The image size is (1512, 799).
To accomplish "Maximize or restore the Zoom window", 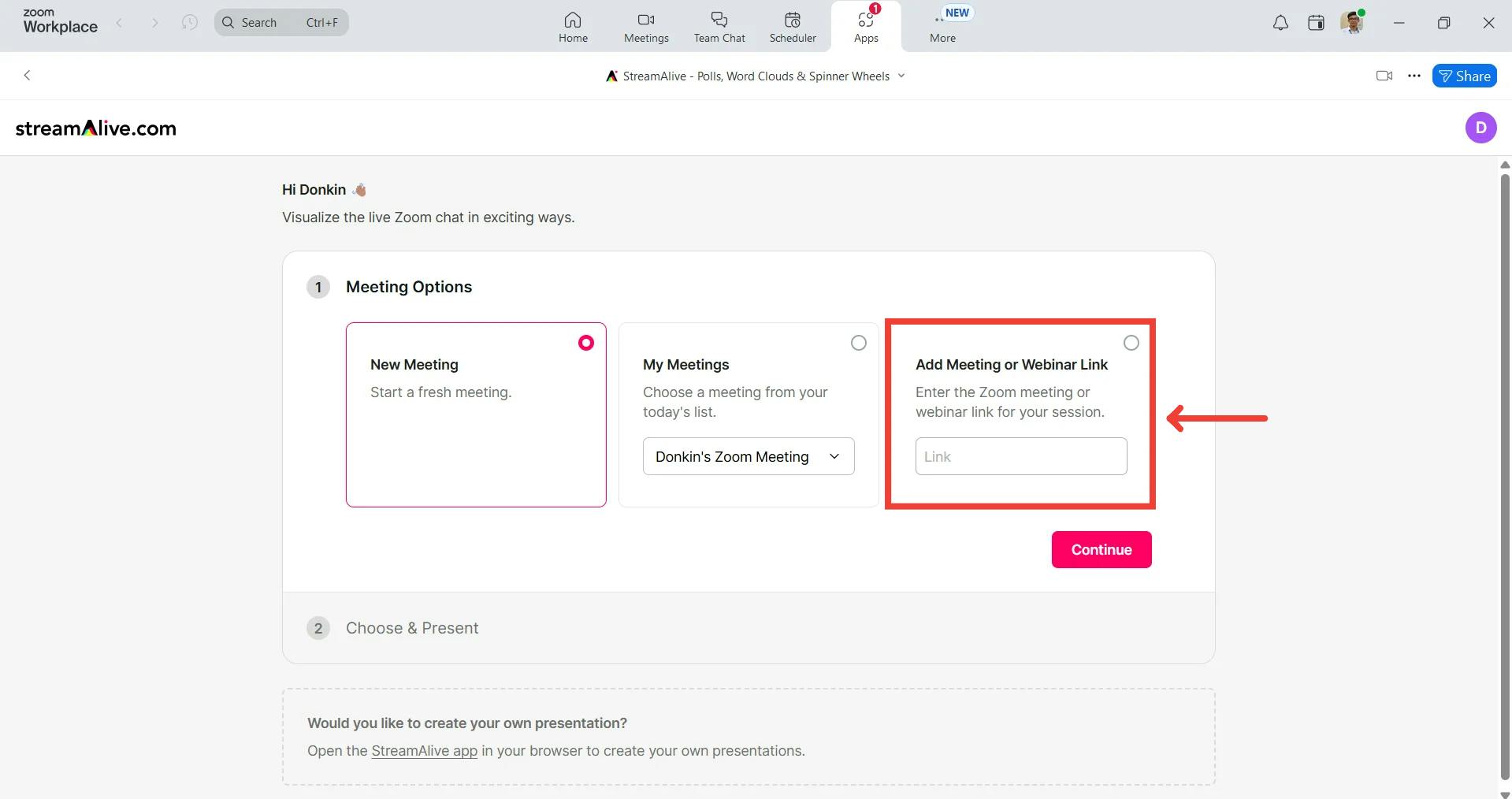I will tap(1443, 23).
